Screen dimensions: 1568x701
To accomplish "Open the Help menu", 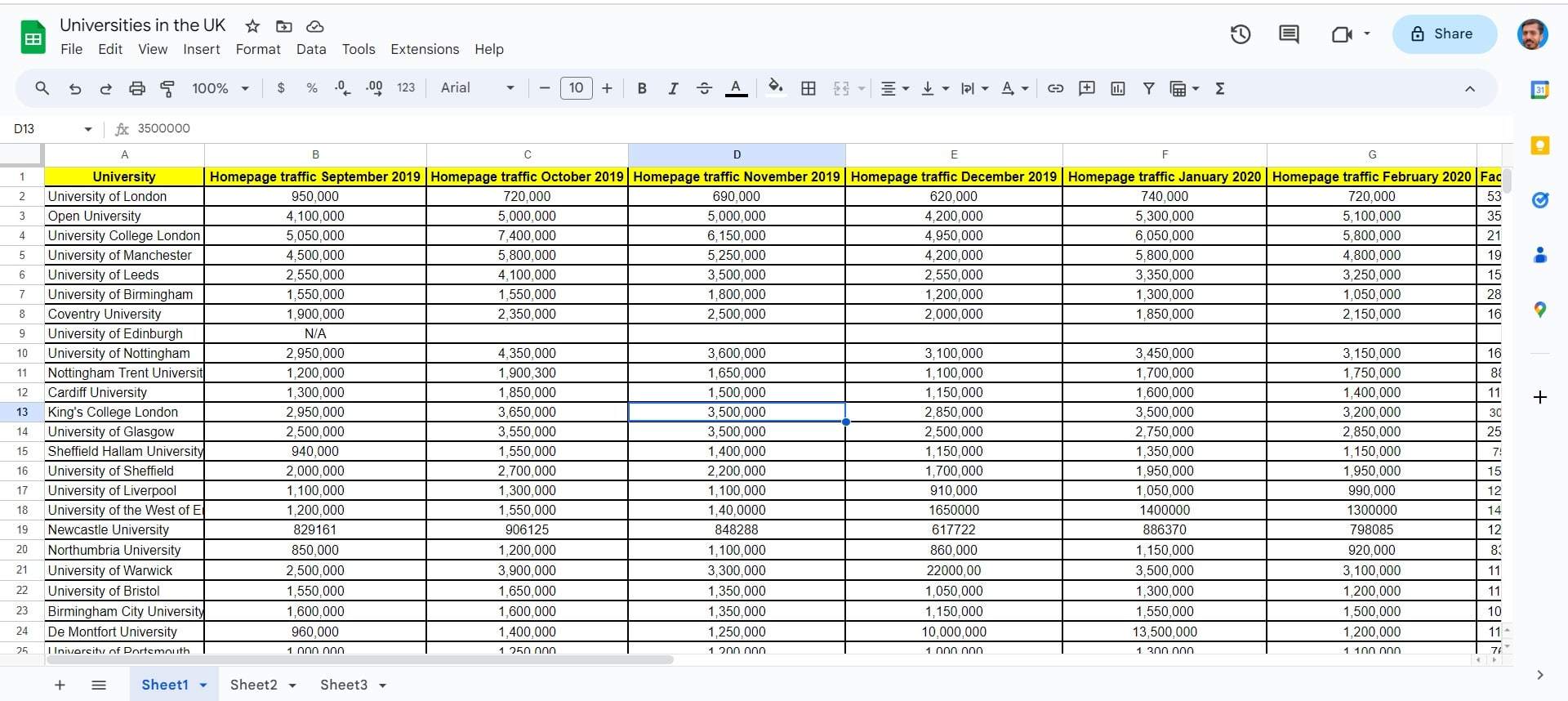I will 489,49.
